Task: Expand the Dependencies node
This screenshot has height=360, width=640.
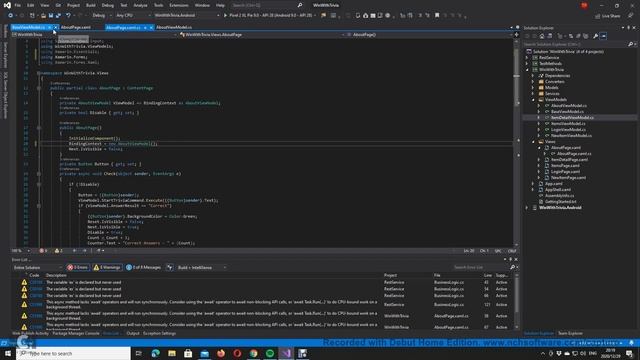Action: click(x=533, y=76)
